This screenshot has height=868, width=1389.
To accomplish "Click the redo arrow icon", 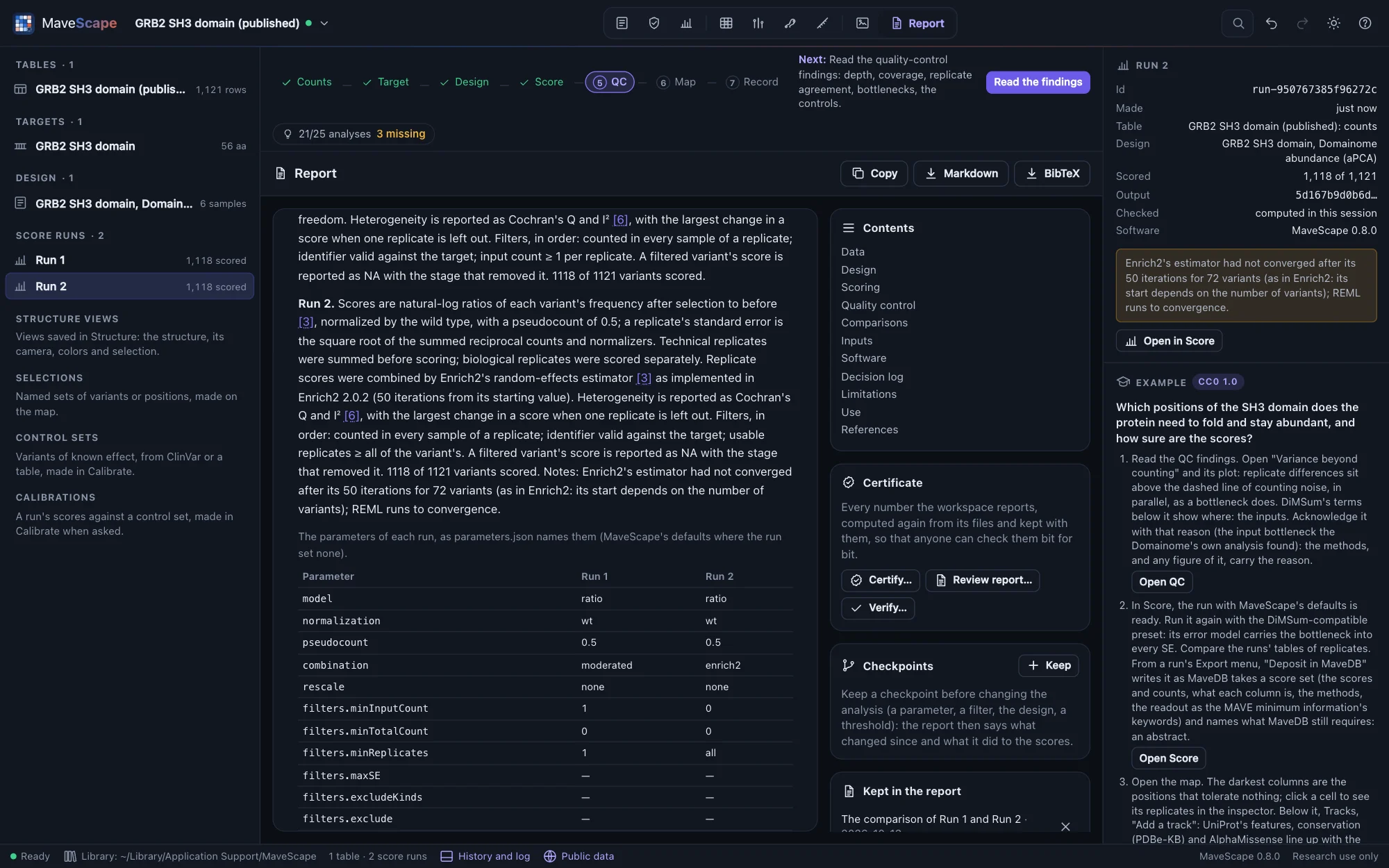I will pyautogui.click(x=1302, y=23).
